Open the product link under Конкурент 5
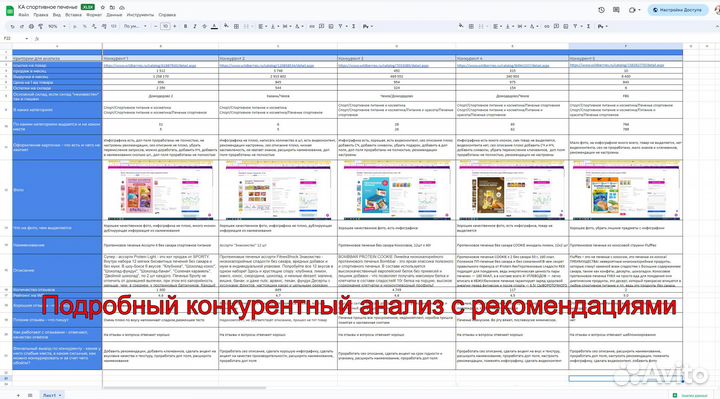 coord(618,66)
